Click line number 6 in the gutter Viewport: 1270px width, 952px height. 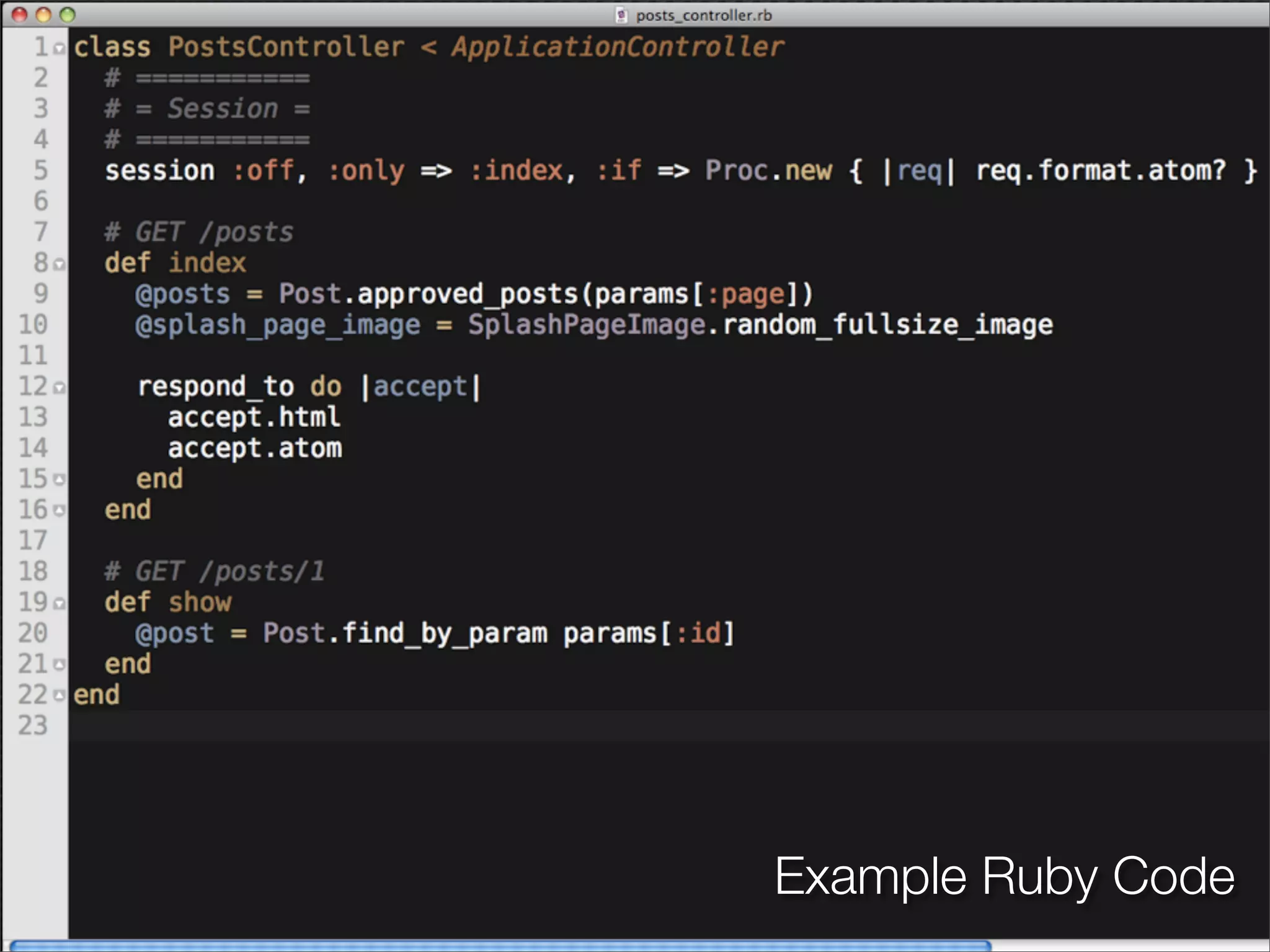point(40,201)
